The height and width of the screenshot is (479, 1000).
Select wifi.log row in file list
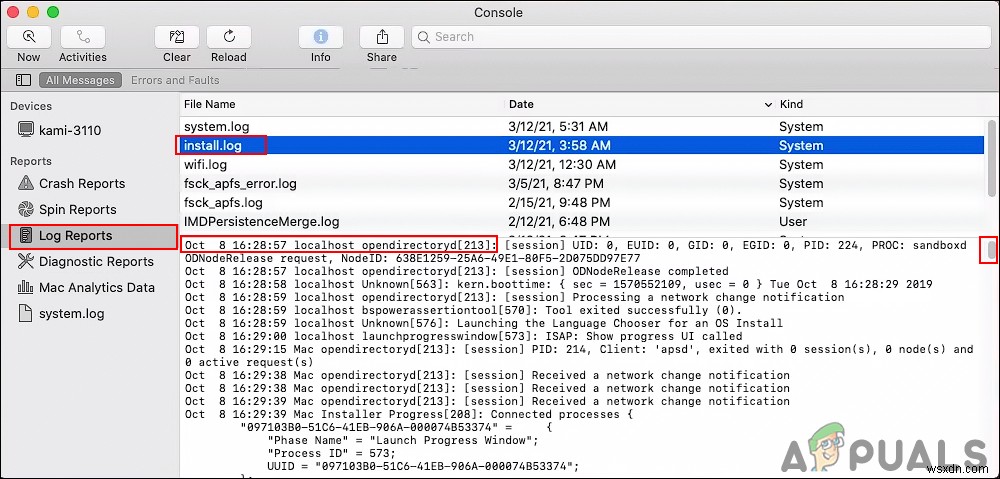582,165
